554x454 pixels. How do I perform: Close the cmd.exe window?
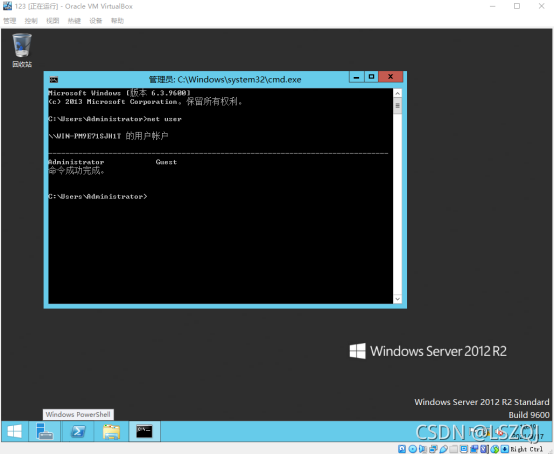pyautogui.click(x=390, y=77)
